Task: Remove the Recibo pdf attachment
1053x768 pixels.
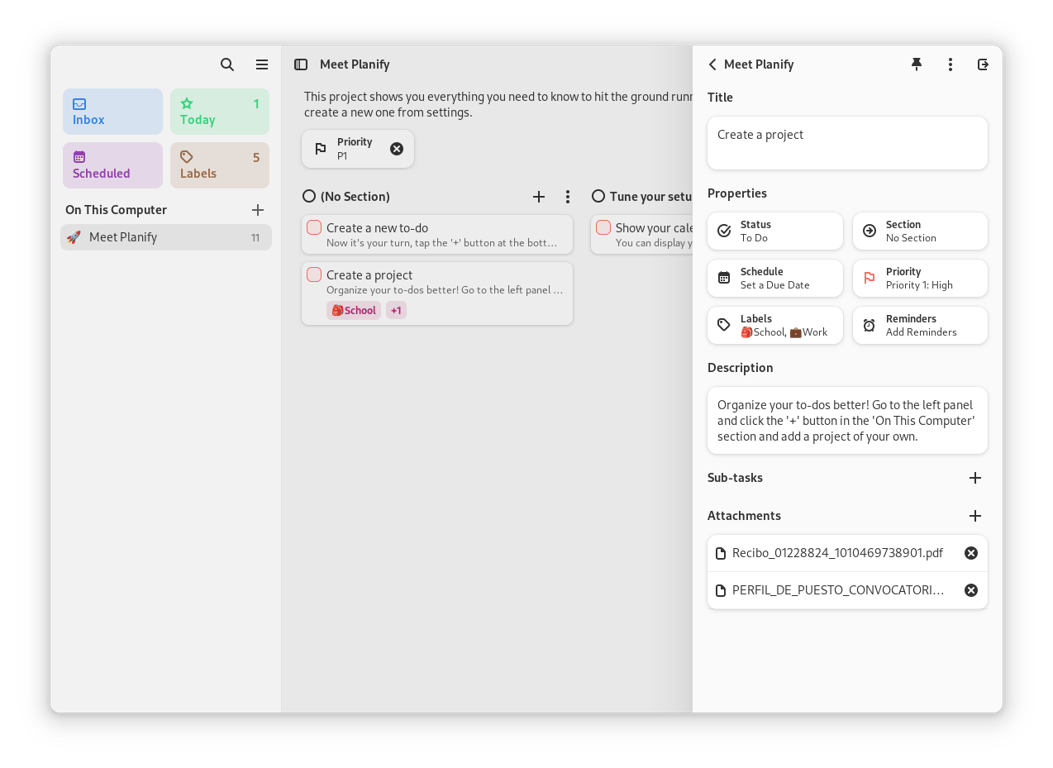Action: click(x=971, y=553)
